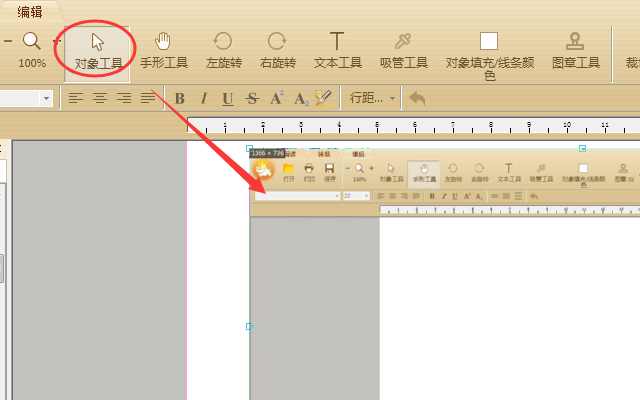
Task: Center-align the text
Action: coord(100,98)
